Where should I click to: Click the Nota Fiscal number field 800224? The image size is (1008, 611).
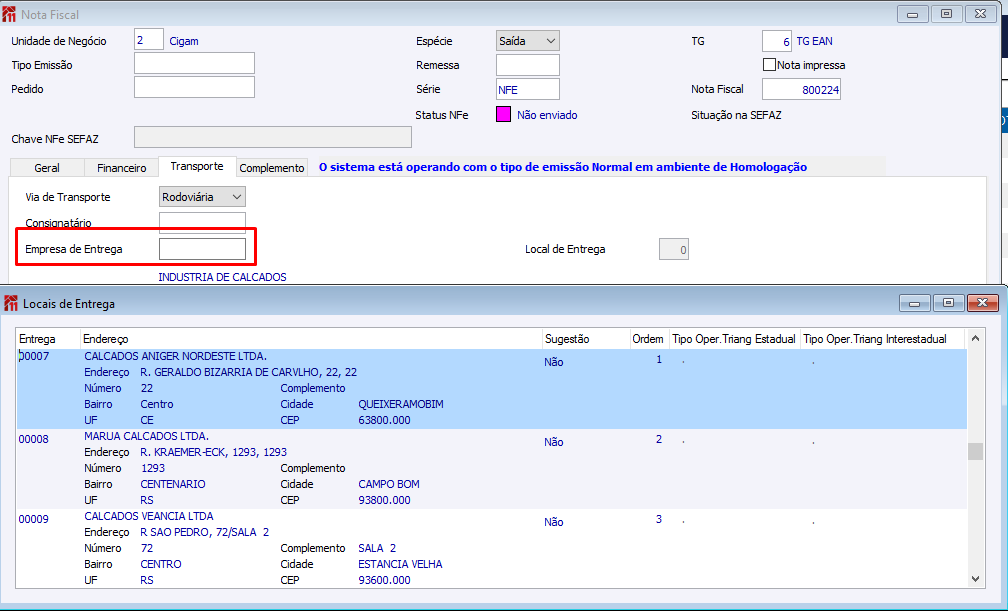pyautogui.click(x=801, y=89)
